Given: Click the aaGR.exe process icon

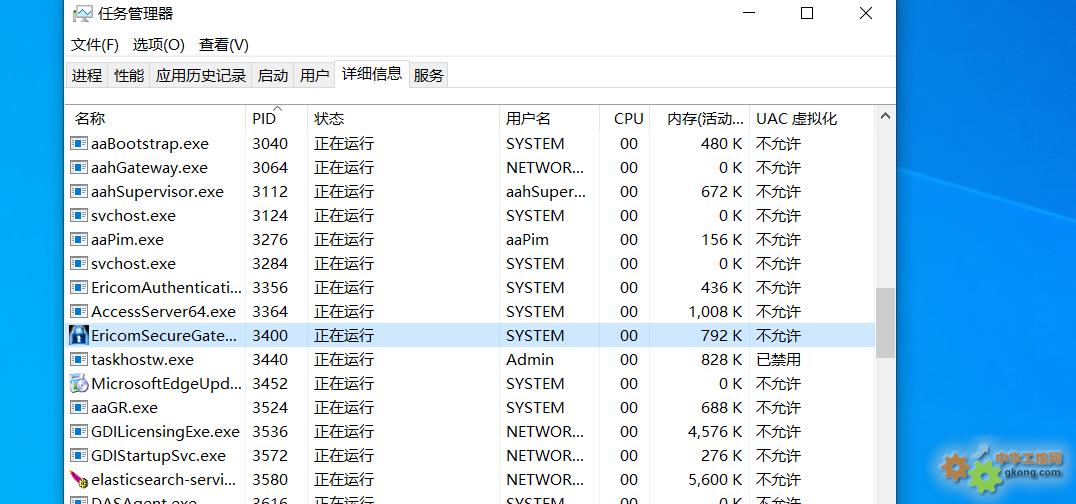Looking at the screenshot, I should point(80,408).
